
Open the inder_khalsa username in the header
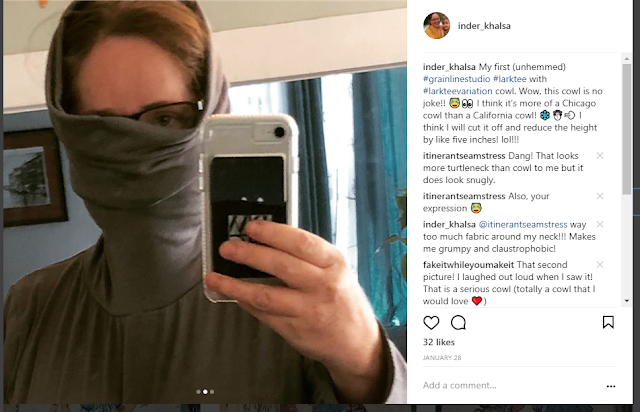484,26
